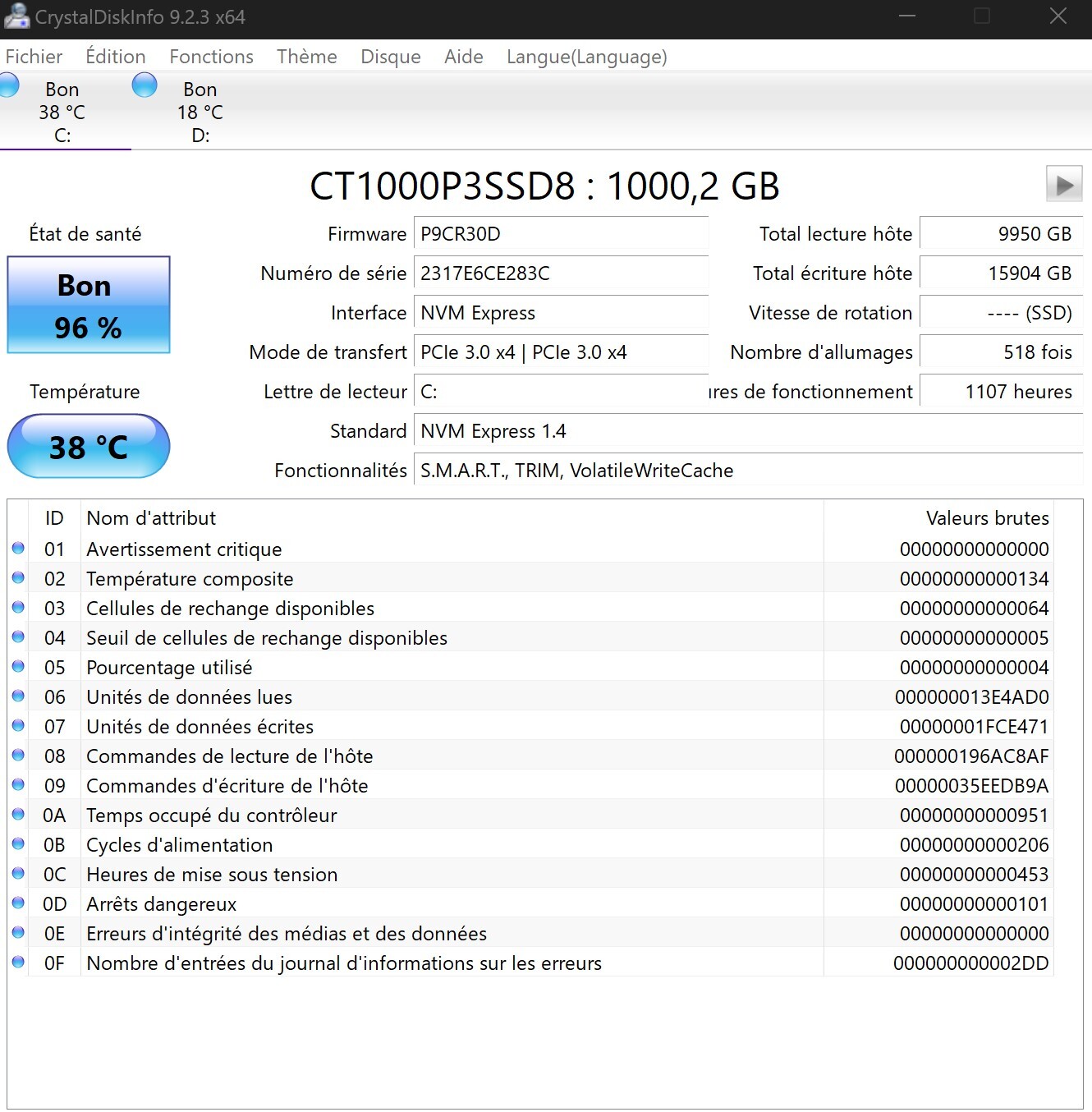Click the drive letter field C:
The image size is (1092, 1112).
tap(561, 392)
